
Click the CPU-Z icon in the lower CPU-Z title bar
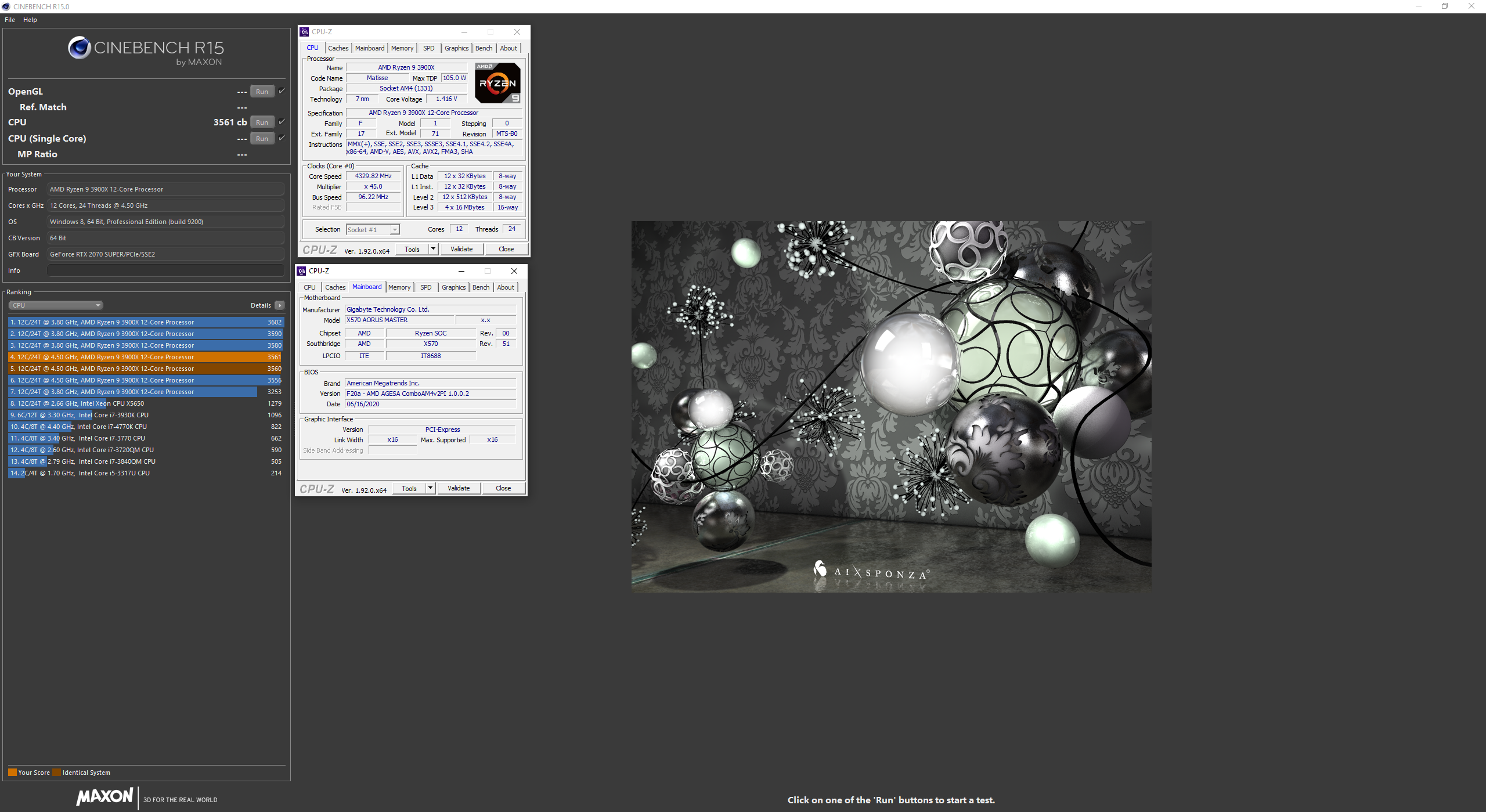301,271
